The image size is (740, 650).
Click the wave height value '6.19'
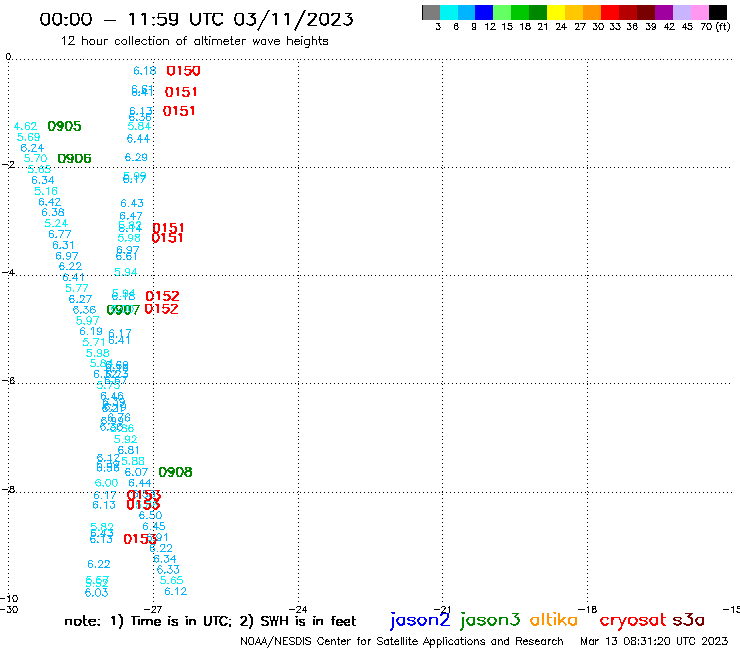[x=91, y=331]
